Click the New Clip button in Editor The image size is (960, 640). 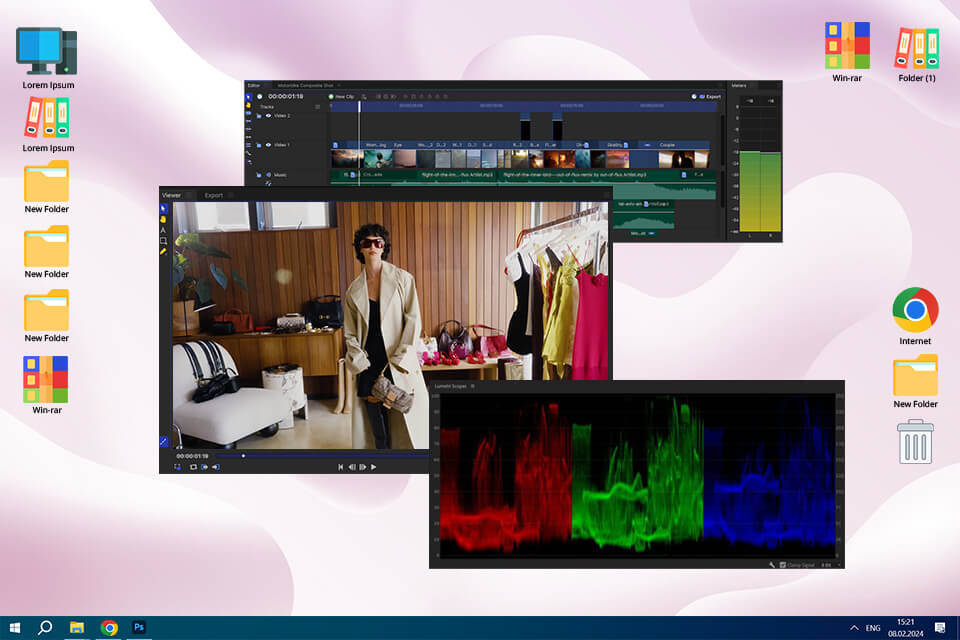pyautogui.click(x=341, y=97)
